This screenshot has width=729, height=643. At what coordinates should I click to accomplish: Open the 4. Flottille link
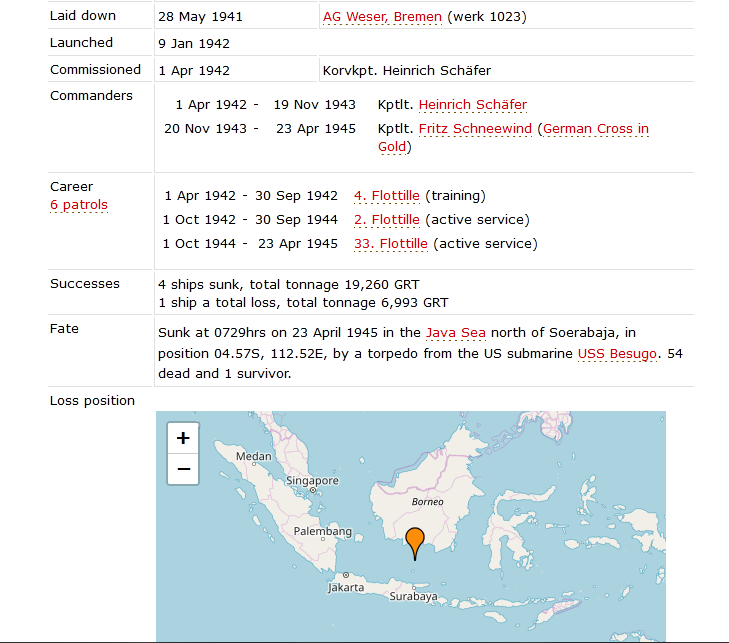(x=387, y=196)
